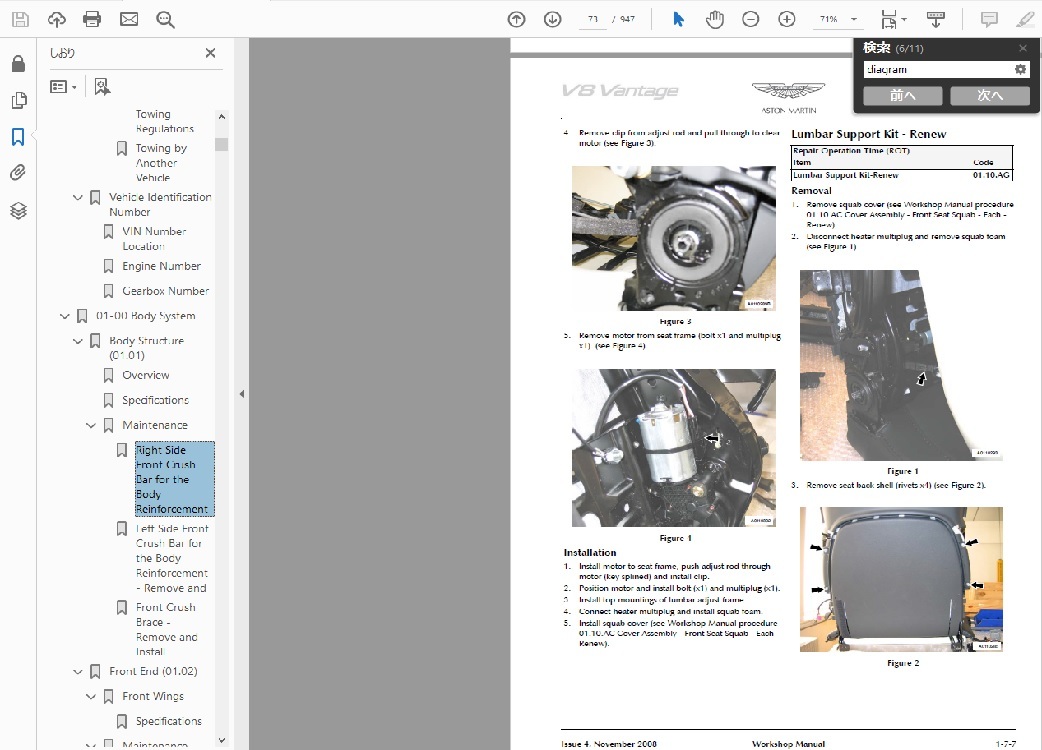Screen dimensions: 1042x750
Task: Open Engine Number bookmark
Action: (x=161, y=266)
